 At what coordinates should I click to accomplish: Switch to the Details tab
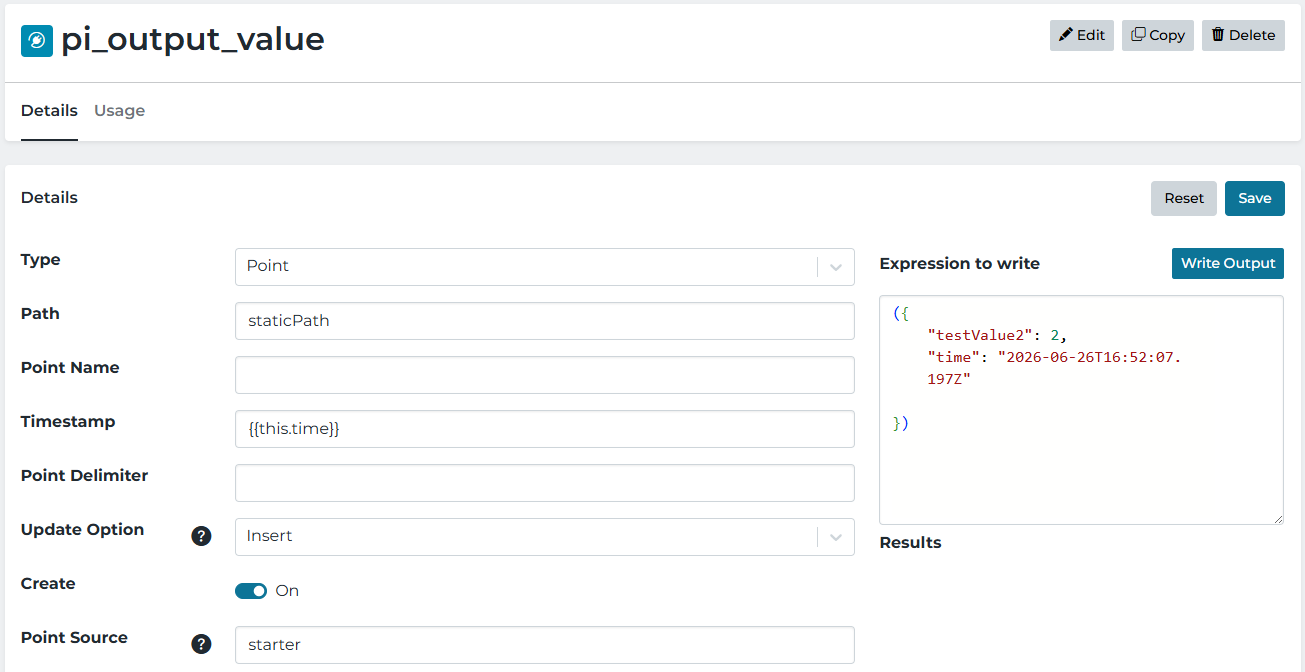(49, 111)
